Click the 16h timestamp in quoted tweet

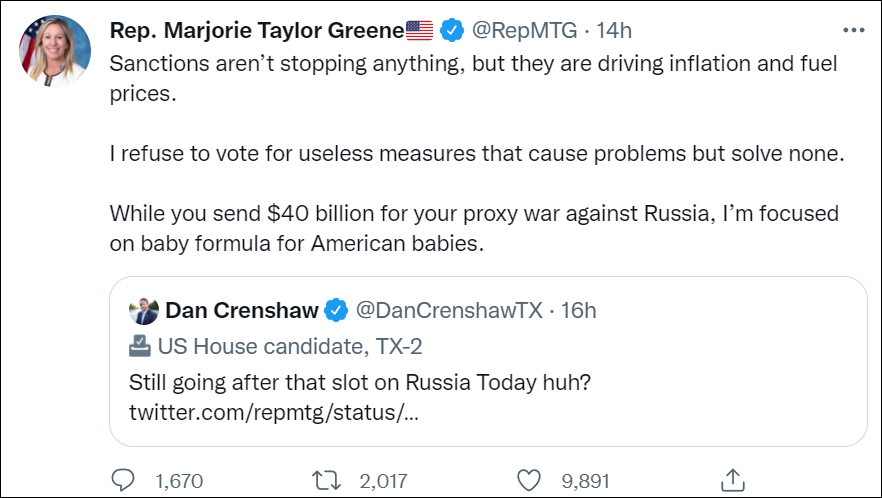(x=578, y=311)
